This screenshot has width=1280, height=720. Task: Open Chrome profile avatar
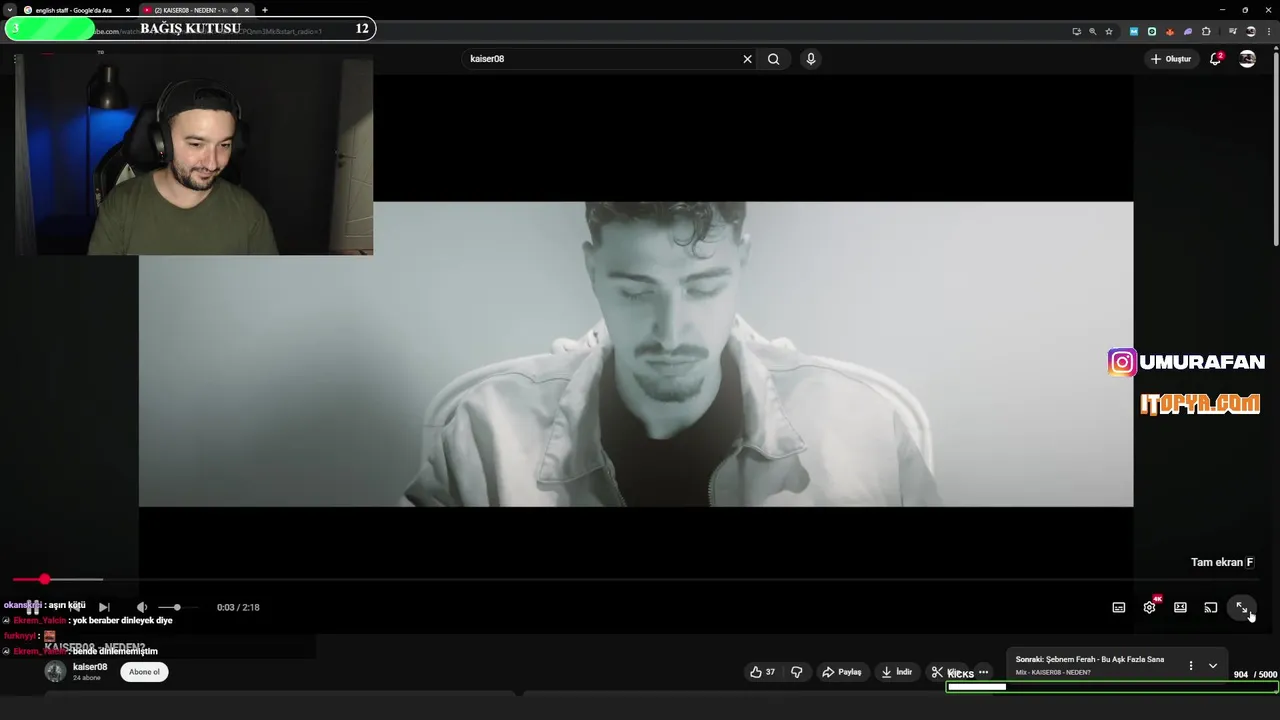(x=1251, y=31)
